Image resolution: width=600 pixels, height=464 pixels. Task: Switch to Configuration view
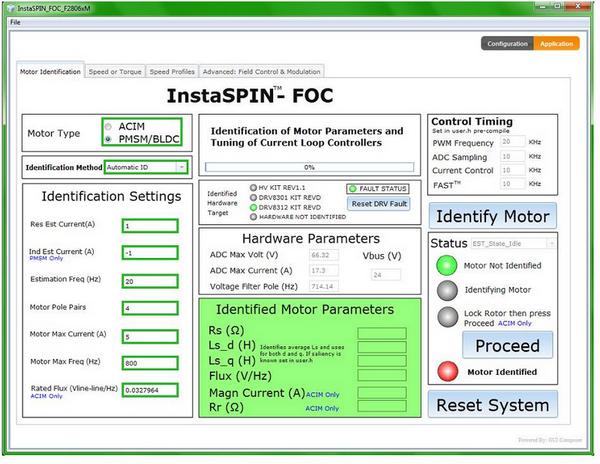507,44
